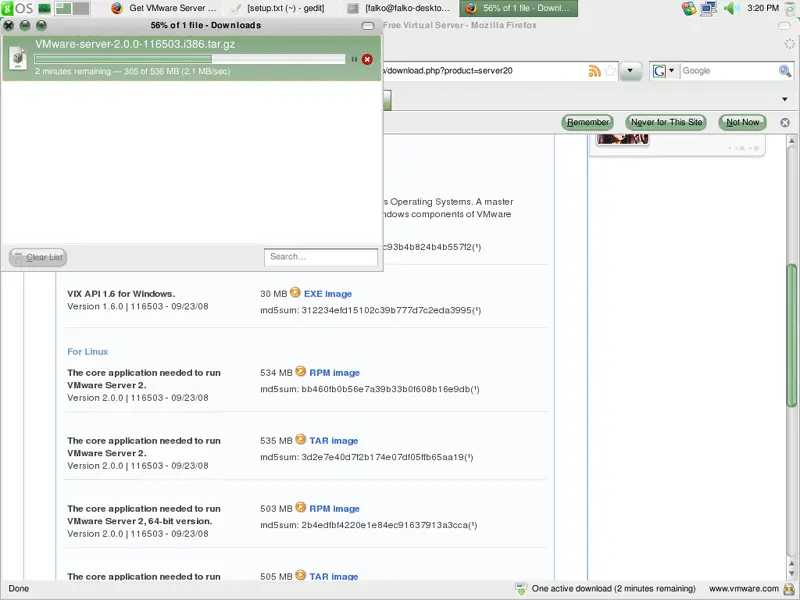The width and height of the screenshot is (800, 600).
Task: Close the password notification bar
Action: (785, 122)
